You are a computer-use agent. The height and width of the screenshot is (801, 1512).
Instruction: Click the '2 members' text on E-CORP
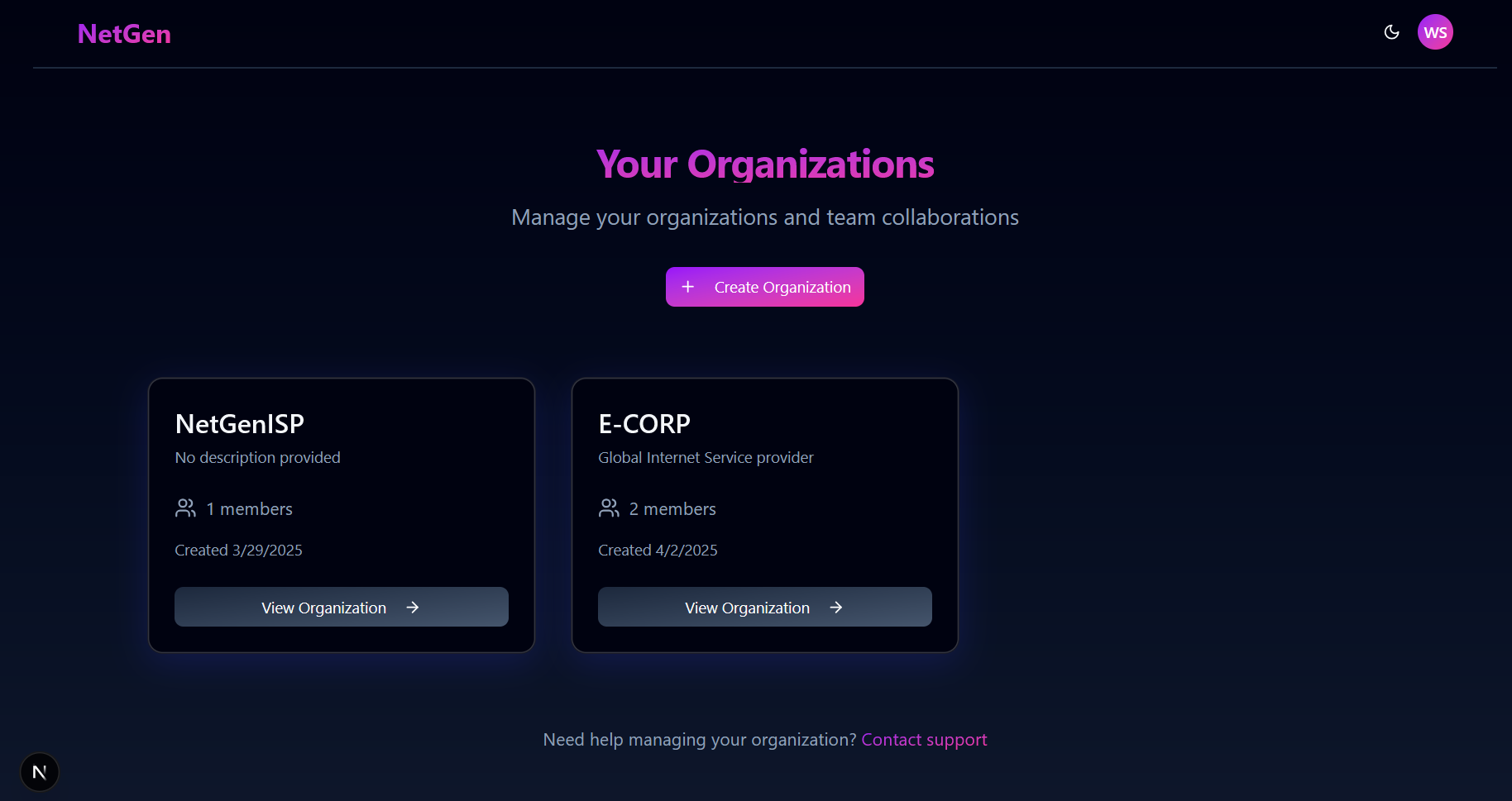pyautogui.click(x=672, y=509)
